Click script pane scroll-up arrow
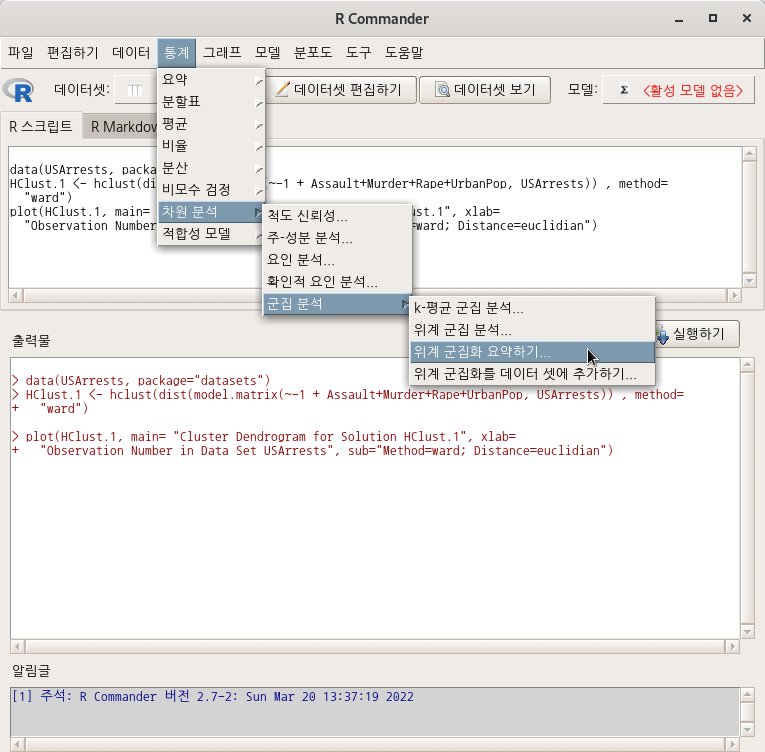This screenshot has height=752, width=765. click(749, 154)
